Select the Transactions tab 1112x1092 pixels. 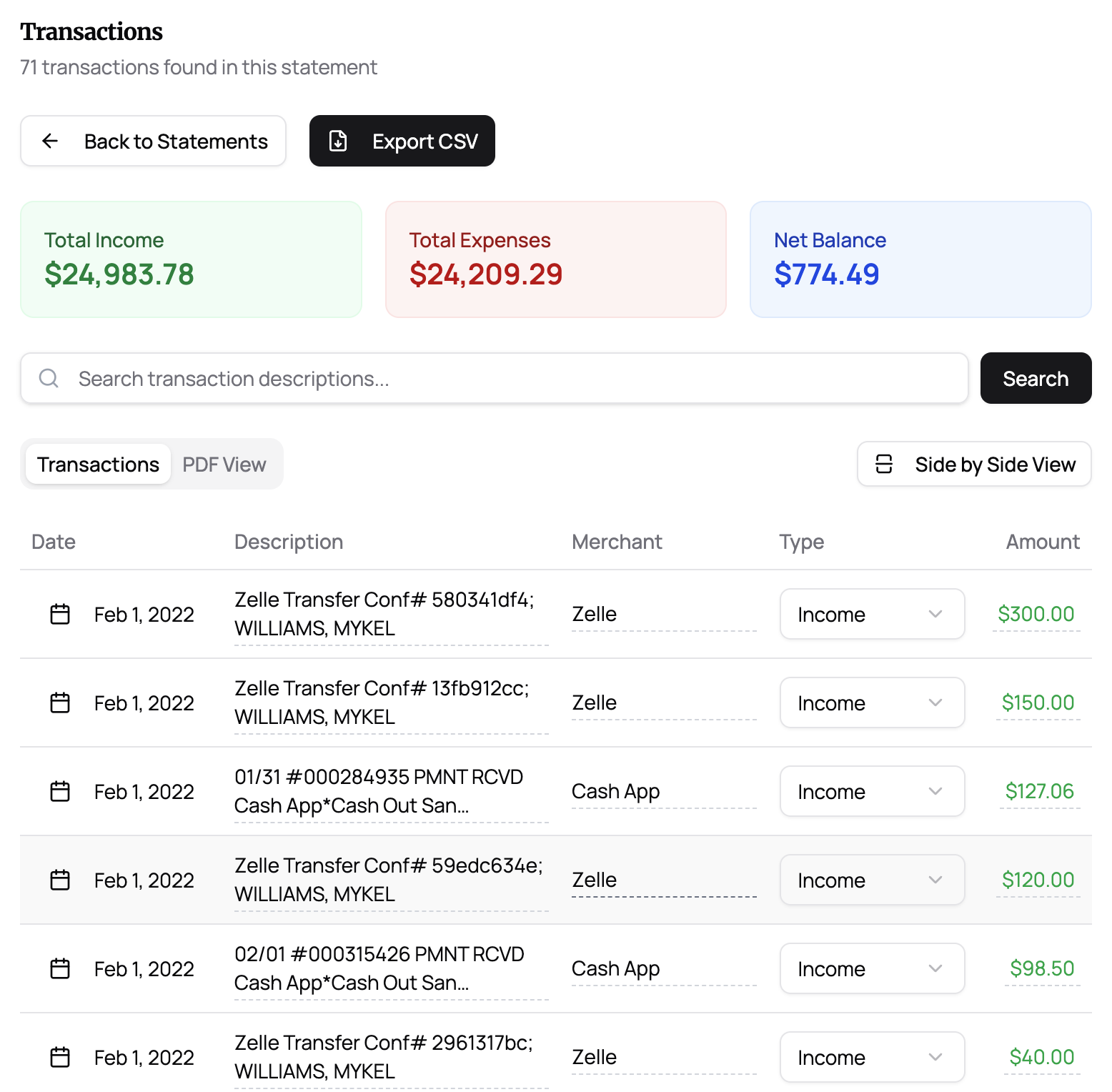(x=99, y=465)
